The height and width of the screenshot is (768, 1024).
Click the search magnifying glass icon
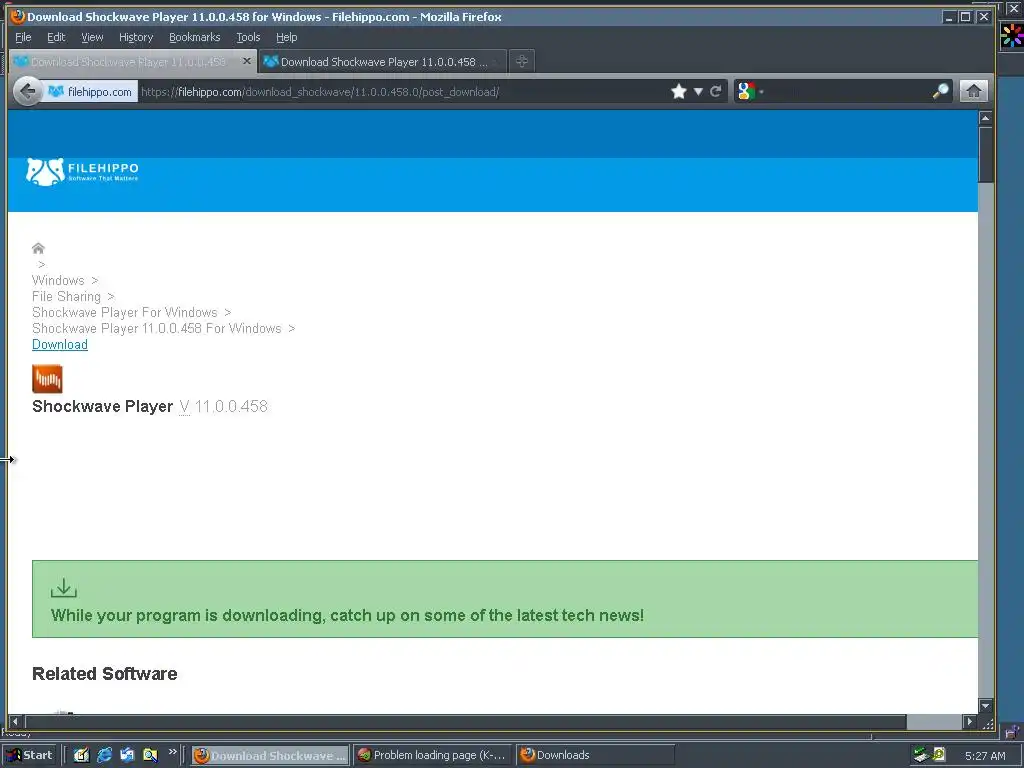click(x=940, y=91)
